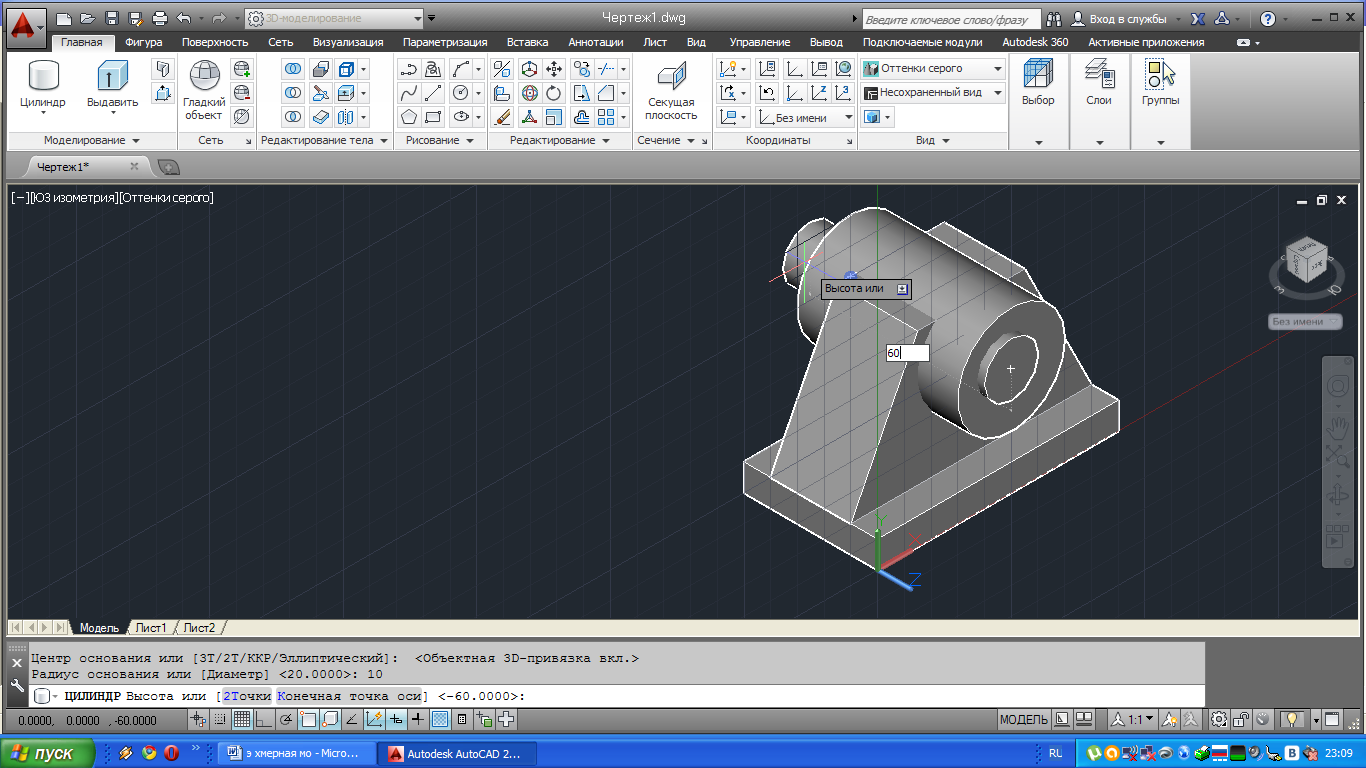
Task: Click the Smooth Object (Гладкий объект) icon
Action: tap(204, 77)
